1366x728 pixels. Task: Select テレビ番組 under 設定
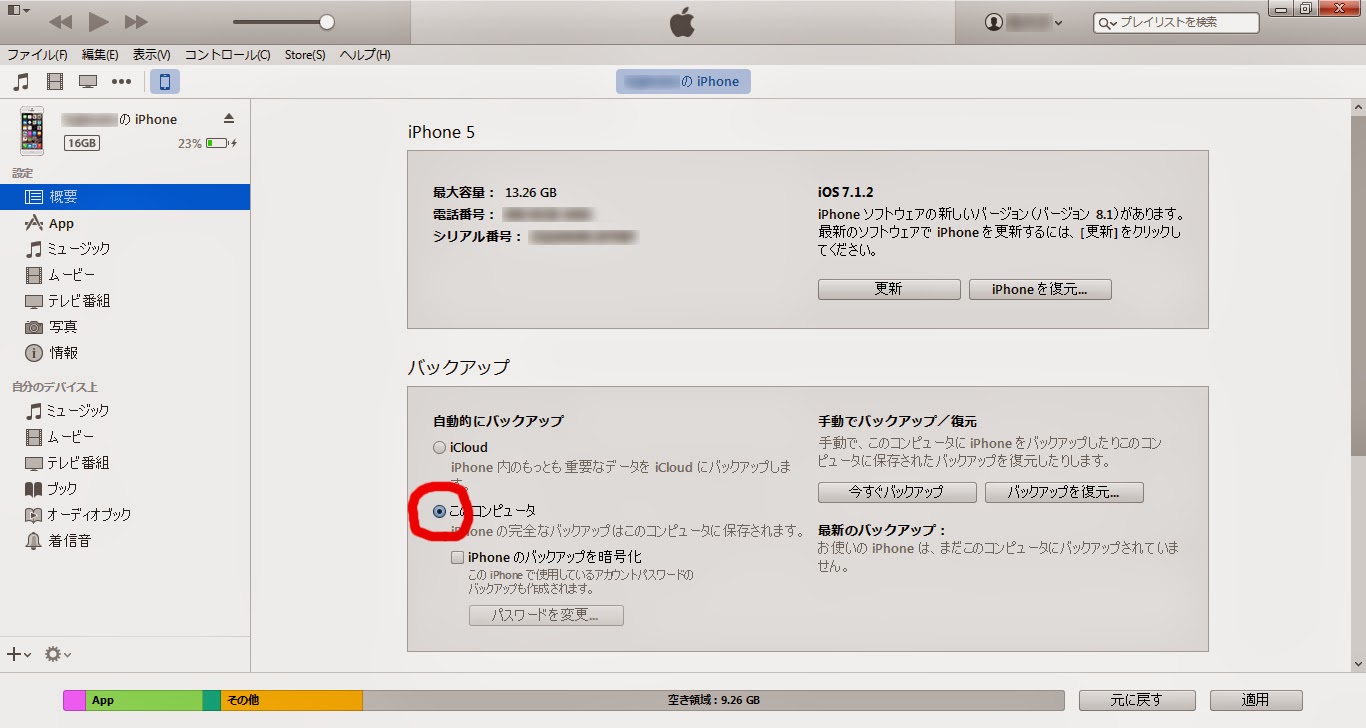pos(125,301)
